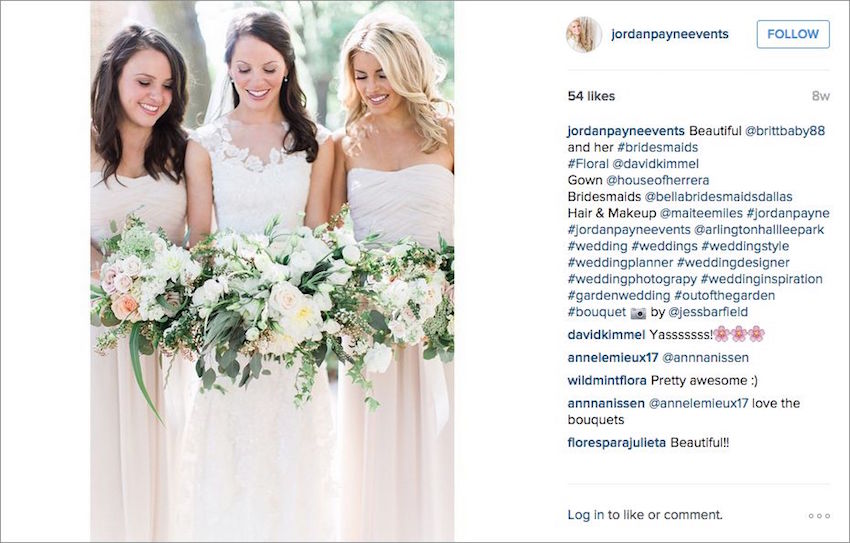Click the jordanpayneevents profile avatar
Image resolution: width=850 pixels, height=543 pixels.
[x=584, y=34]
